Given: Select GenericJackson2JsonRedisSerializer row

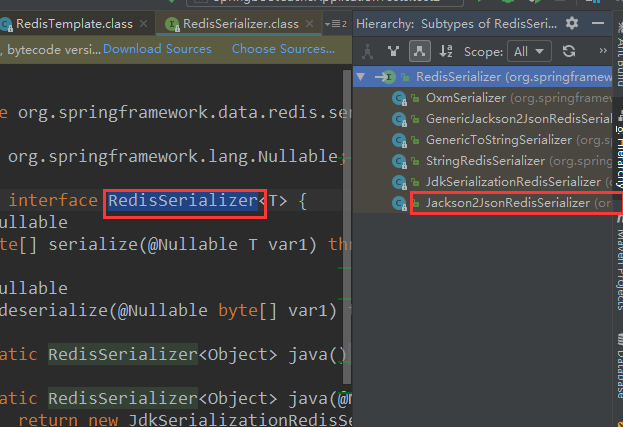Looking at the screenshot, I should (x=482, y=119).
